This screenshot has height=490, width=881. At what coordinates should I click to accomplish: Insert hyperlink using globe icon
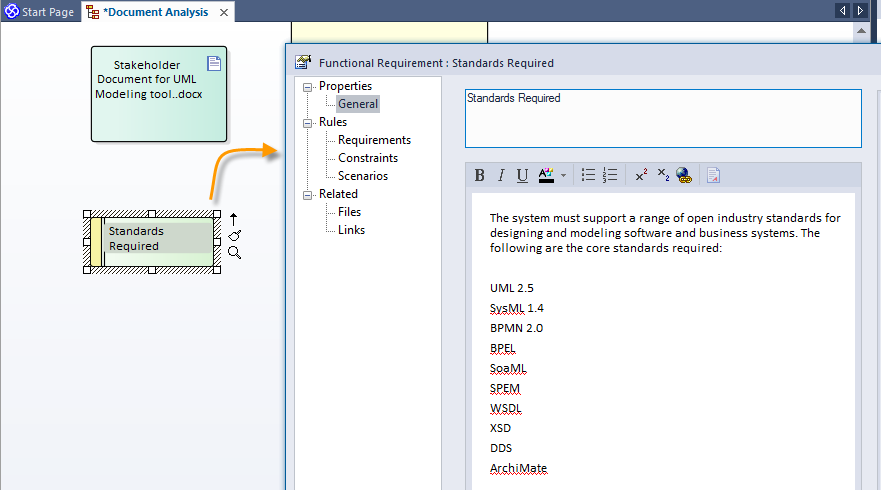[x=684, y=176]
